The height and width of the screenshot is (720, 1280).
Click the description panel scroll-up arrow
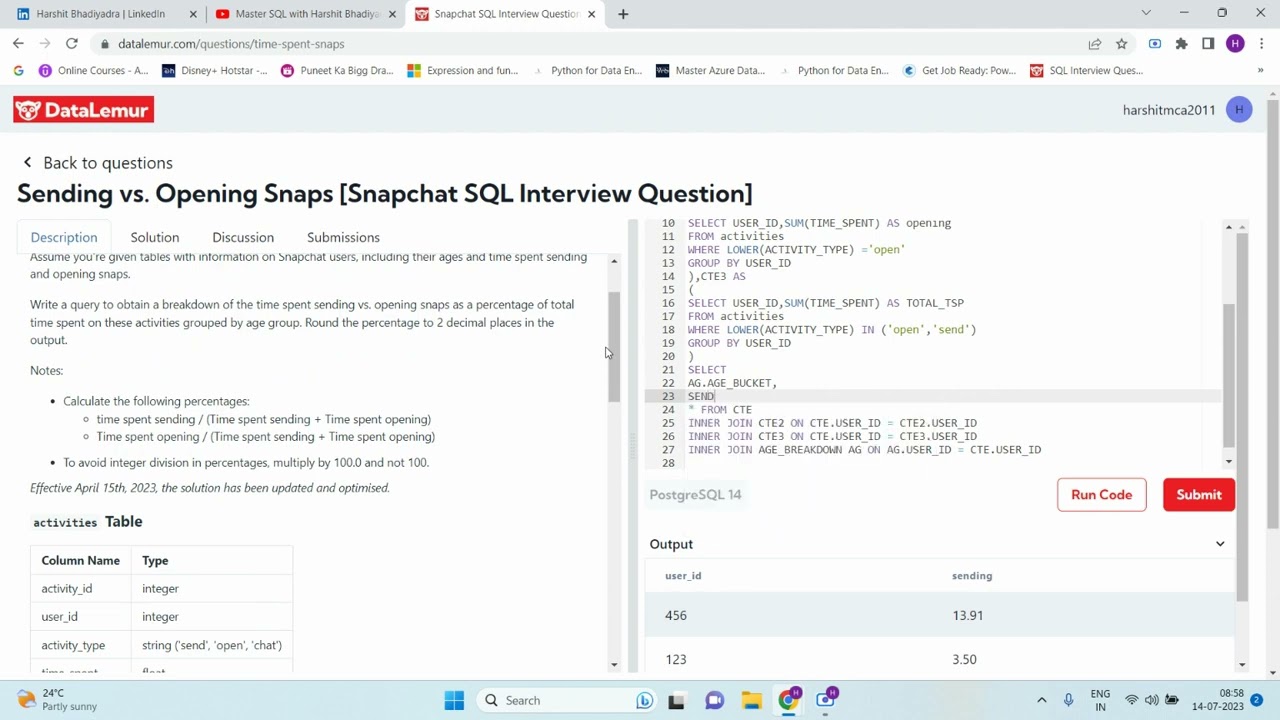click(x=614, y=262)
